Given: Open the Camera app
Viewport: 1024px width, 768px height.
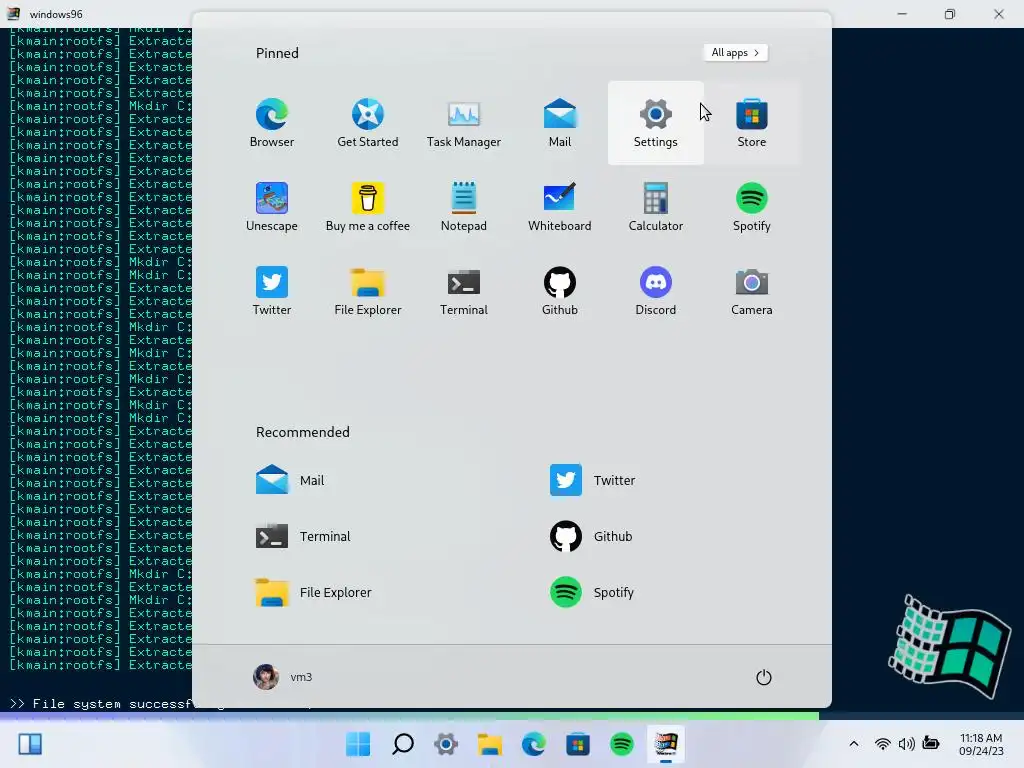Looking at the screenshot, I should (752, 291).
